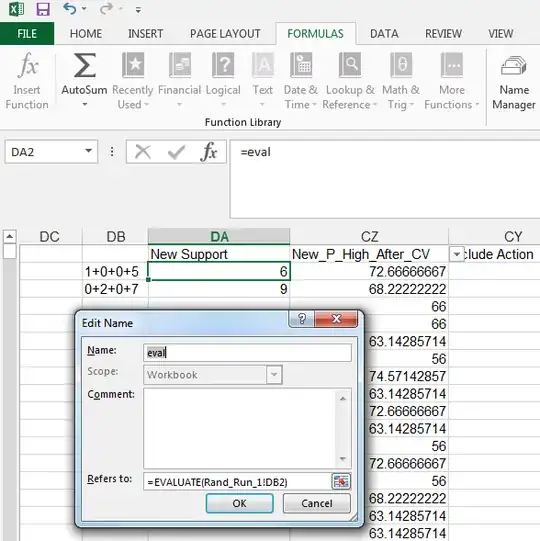The height and width of the screenshot is (541, 540).
Task: Select cell DA2 showing 6
Action: tap(219, 272)
